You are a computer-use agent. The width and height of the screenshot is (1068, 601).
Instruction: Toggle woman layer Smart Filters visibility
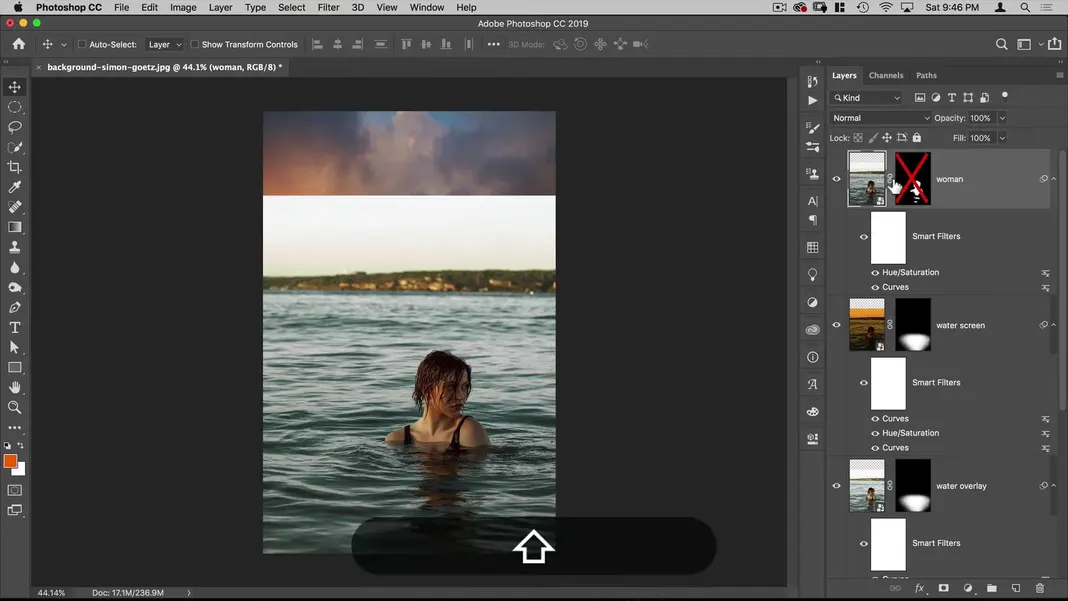click(864, 236)
